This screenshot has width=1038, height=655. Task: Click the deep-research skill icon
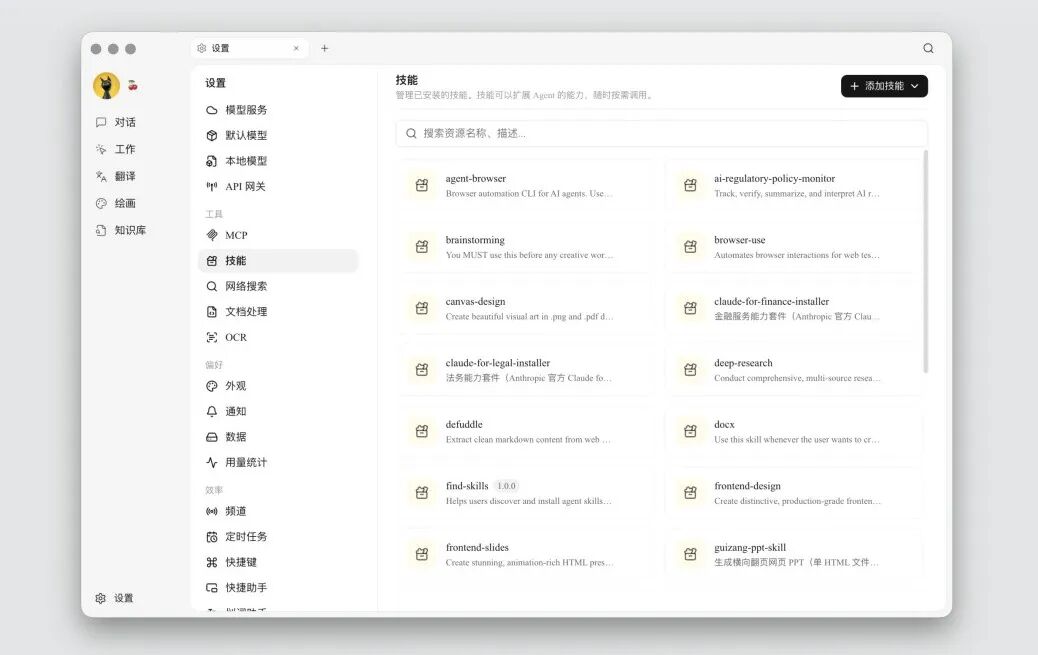tap(690, 370)
